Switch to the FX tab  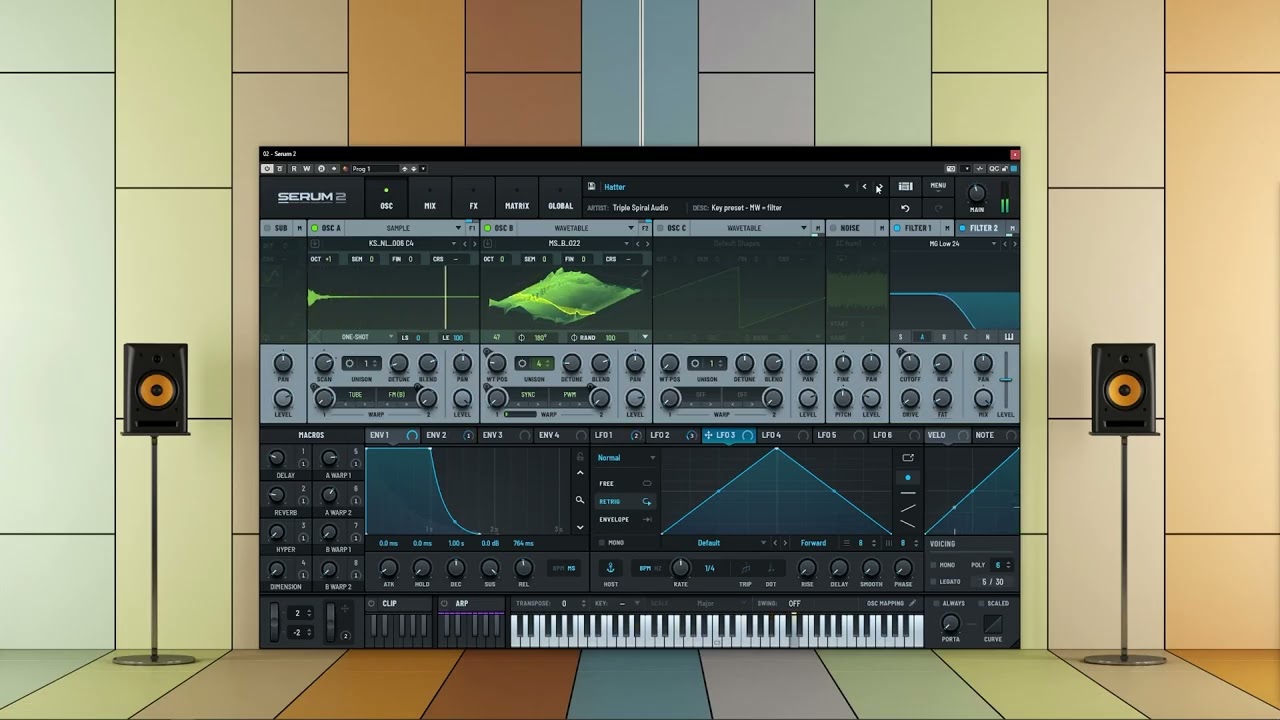[474, 199]
